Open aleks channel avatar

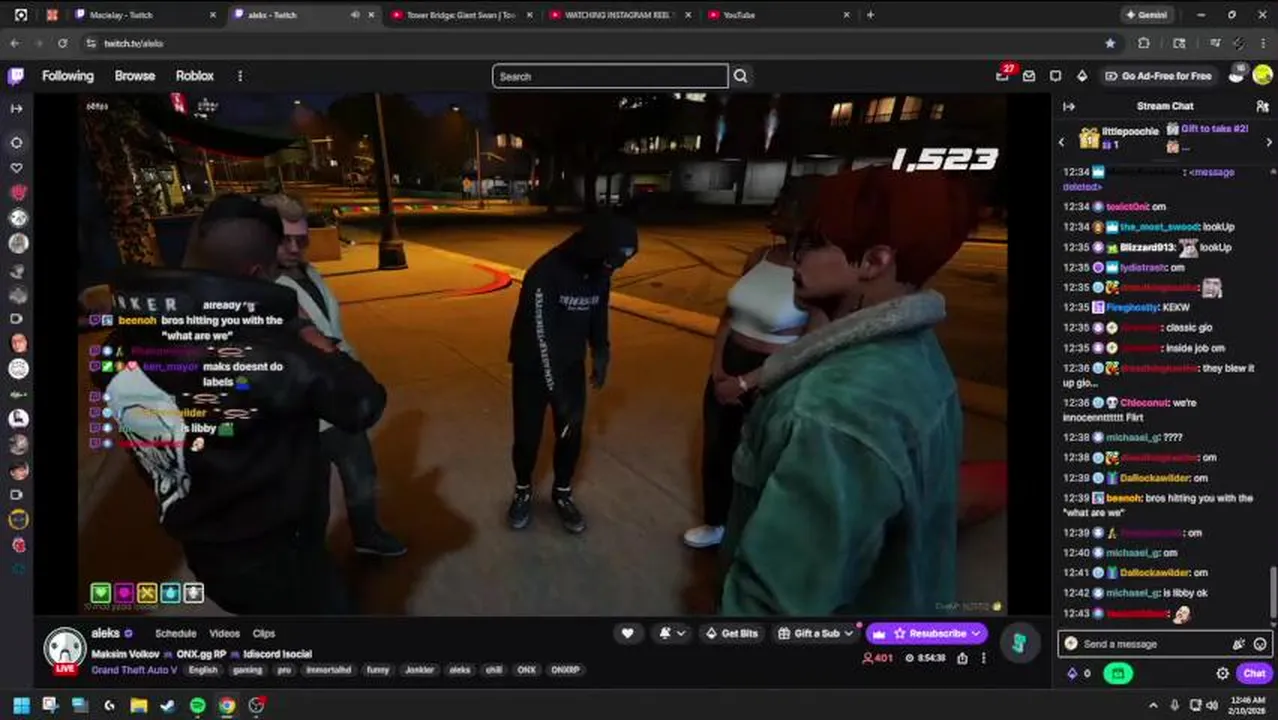click(x=65, y=650)
